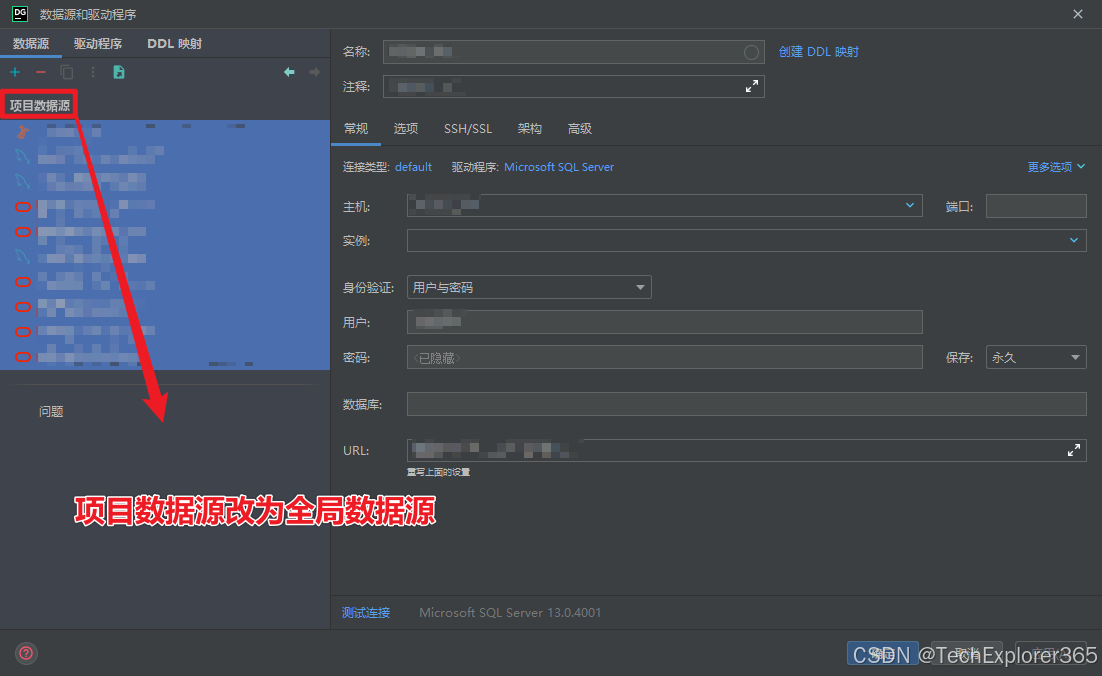The width and height of the screenshot is (1102, 676).
Task: Duplicate the selected data source
Action: pos(67,72)
